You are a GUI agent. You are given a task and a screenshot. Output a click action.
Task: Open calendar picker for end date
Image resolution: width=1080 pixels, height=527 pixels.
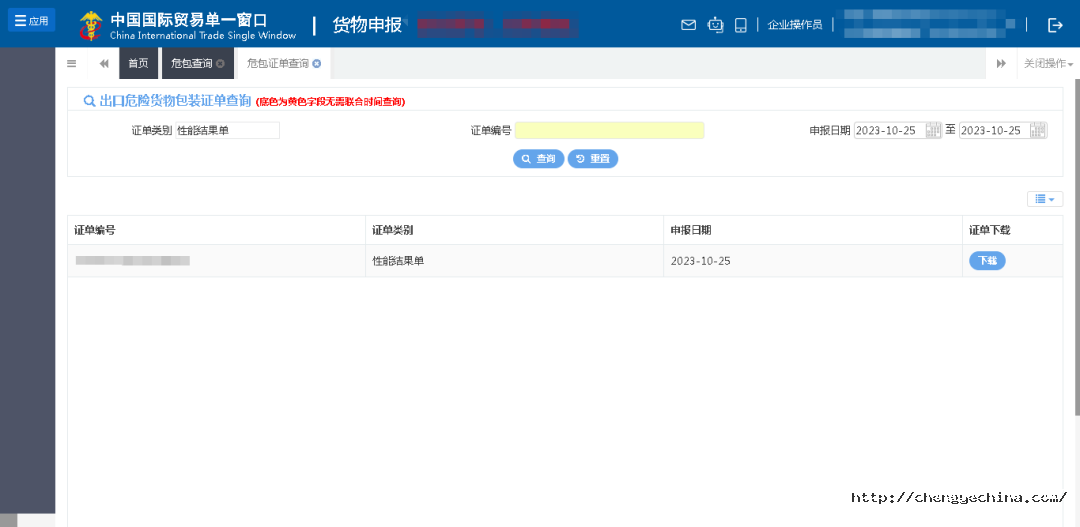(1039, 130)
